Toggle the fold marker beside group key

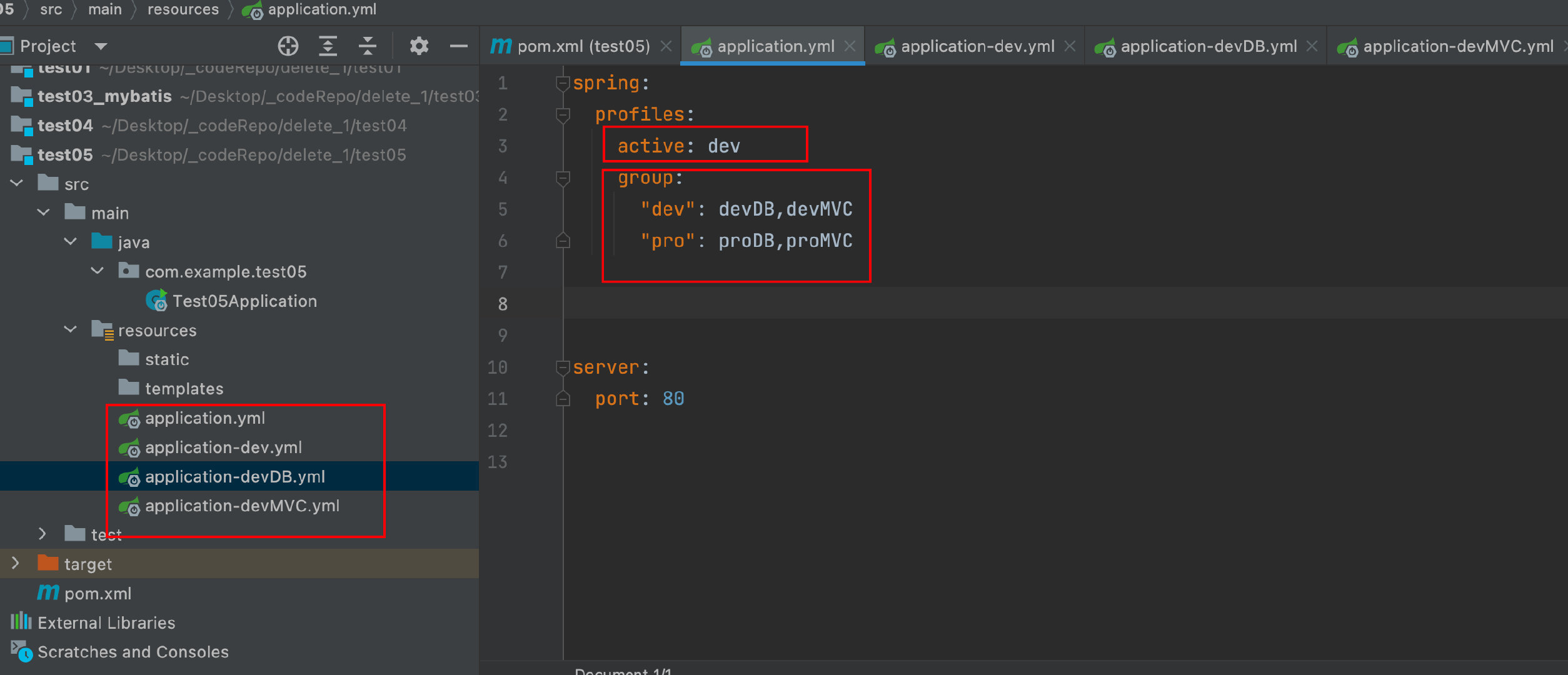pyautogui.click(x=563, y=178)
